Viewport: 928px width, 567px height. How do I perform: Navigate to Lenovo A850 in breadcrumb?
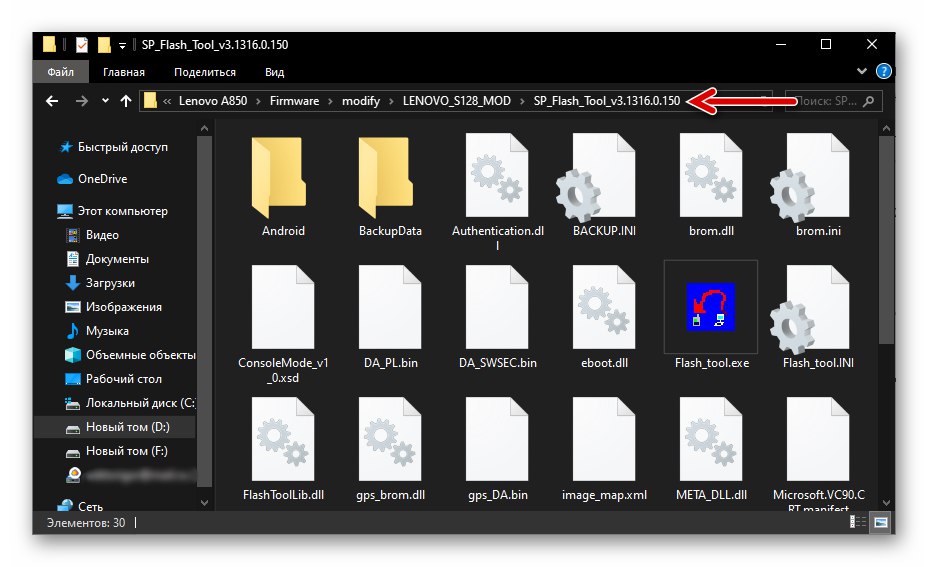213,101
